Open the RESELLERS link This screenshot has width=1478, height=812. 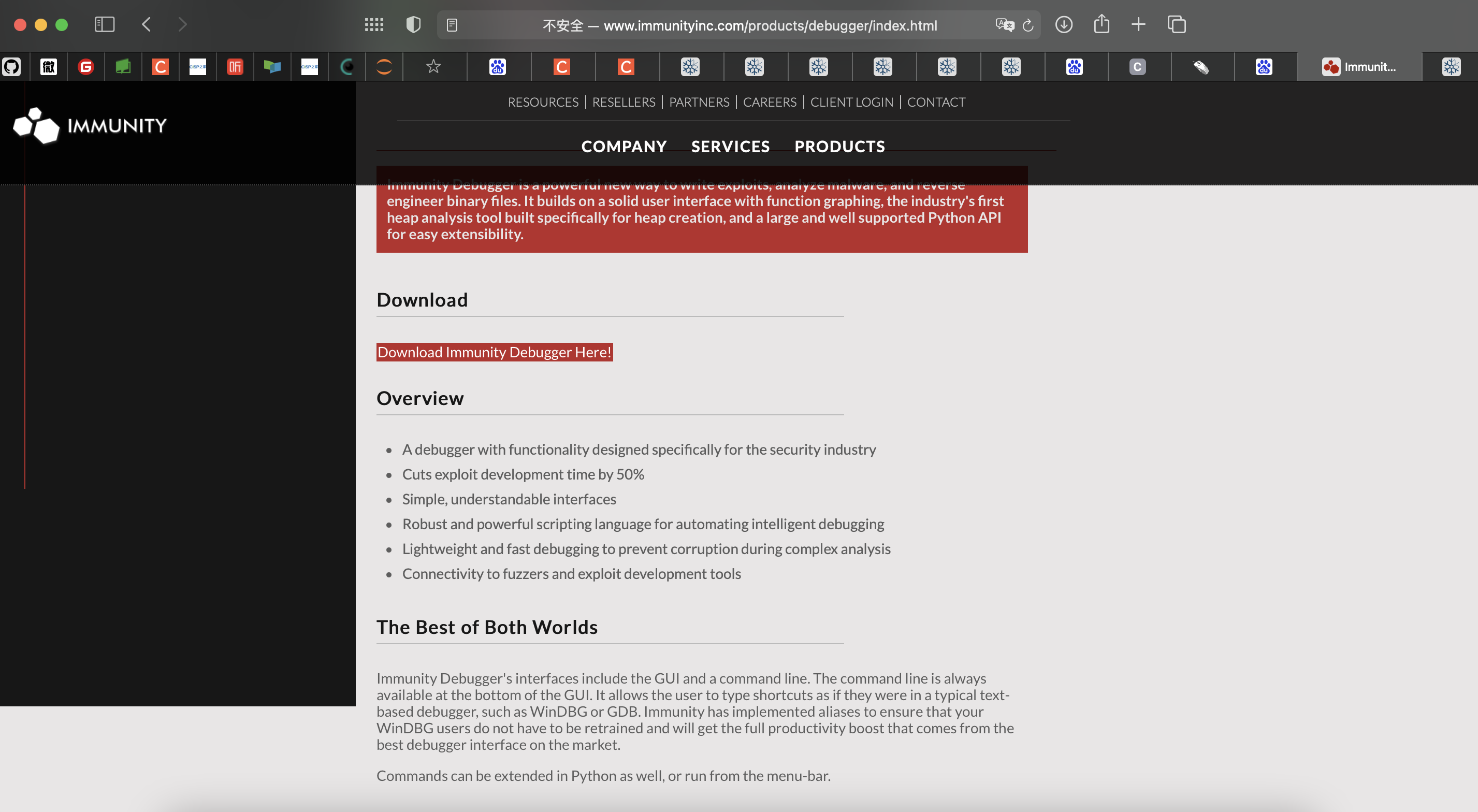pos(624,102)
